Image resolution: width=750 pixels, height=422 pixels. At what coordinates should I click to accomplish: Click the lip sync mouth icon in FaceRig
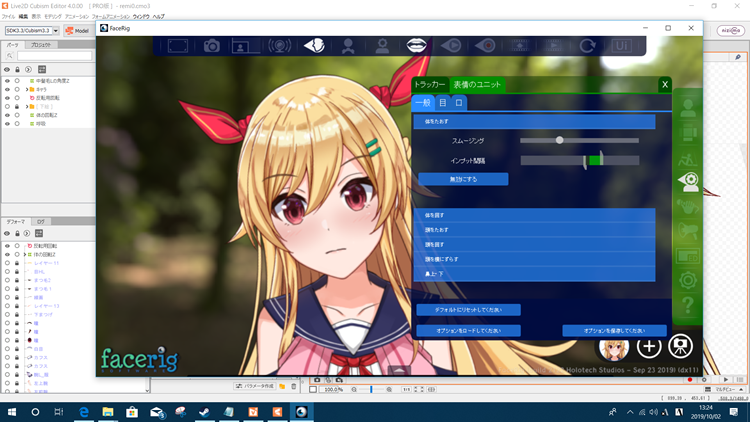pos(417,45)
